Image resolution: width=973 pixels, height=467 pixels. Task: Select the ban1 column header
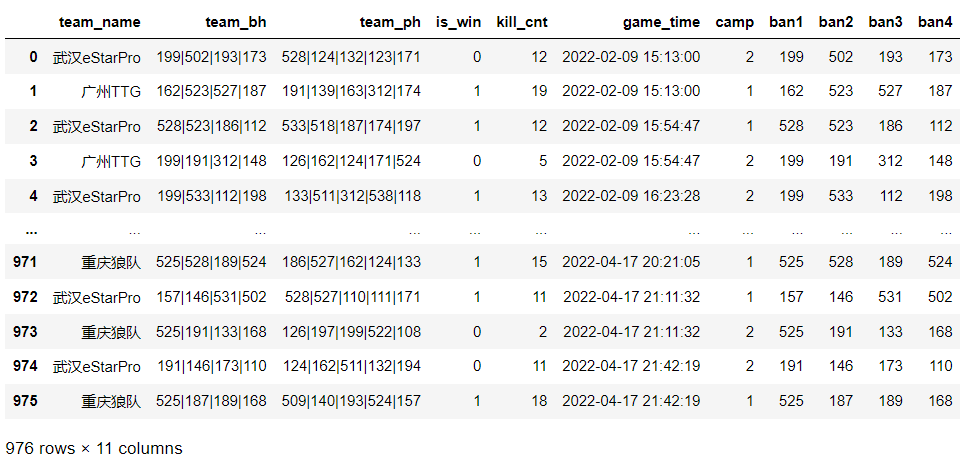tap(787, 21)
